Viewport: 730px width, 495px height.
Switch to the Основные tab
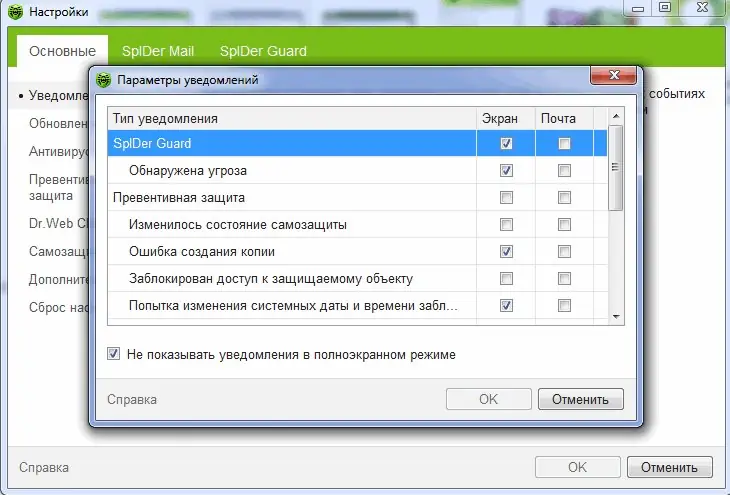tap(62, 51)
